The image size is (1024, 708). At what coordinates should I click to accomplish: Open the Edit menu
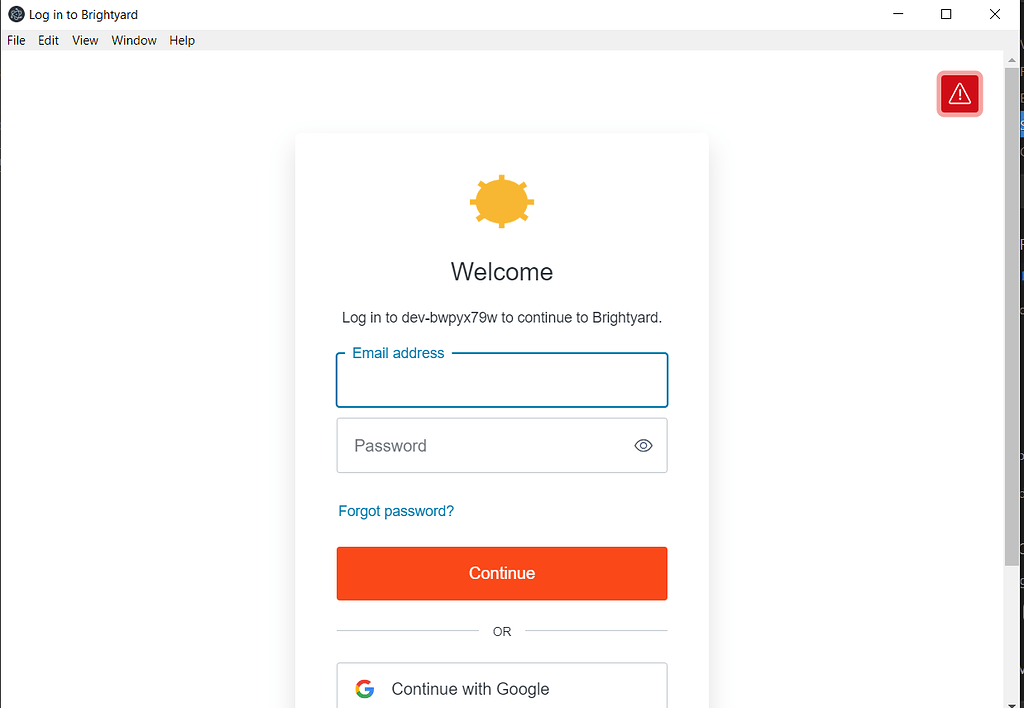click(x=48, y=40)
